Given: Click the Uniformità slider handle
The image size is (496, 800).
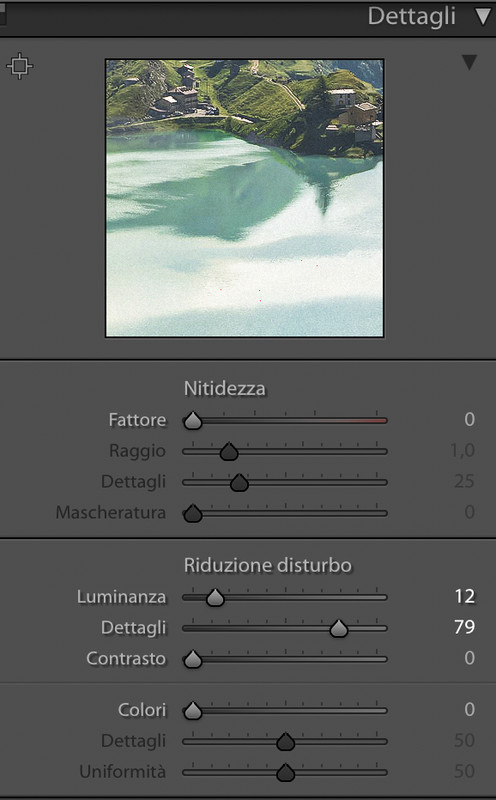Looking at the screenshot, I should coord(286,772).
